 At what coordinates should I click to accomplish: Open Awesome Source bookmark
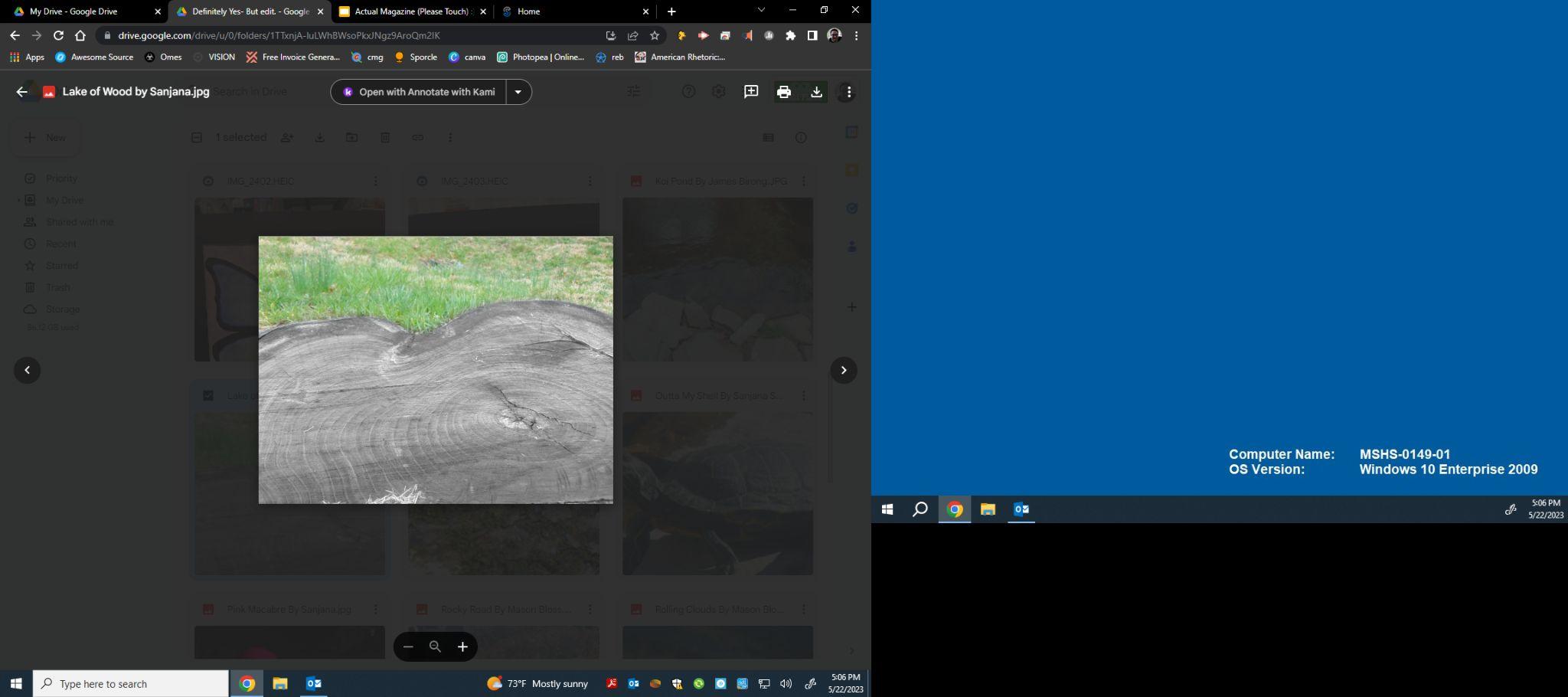pos(94,57)
